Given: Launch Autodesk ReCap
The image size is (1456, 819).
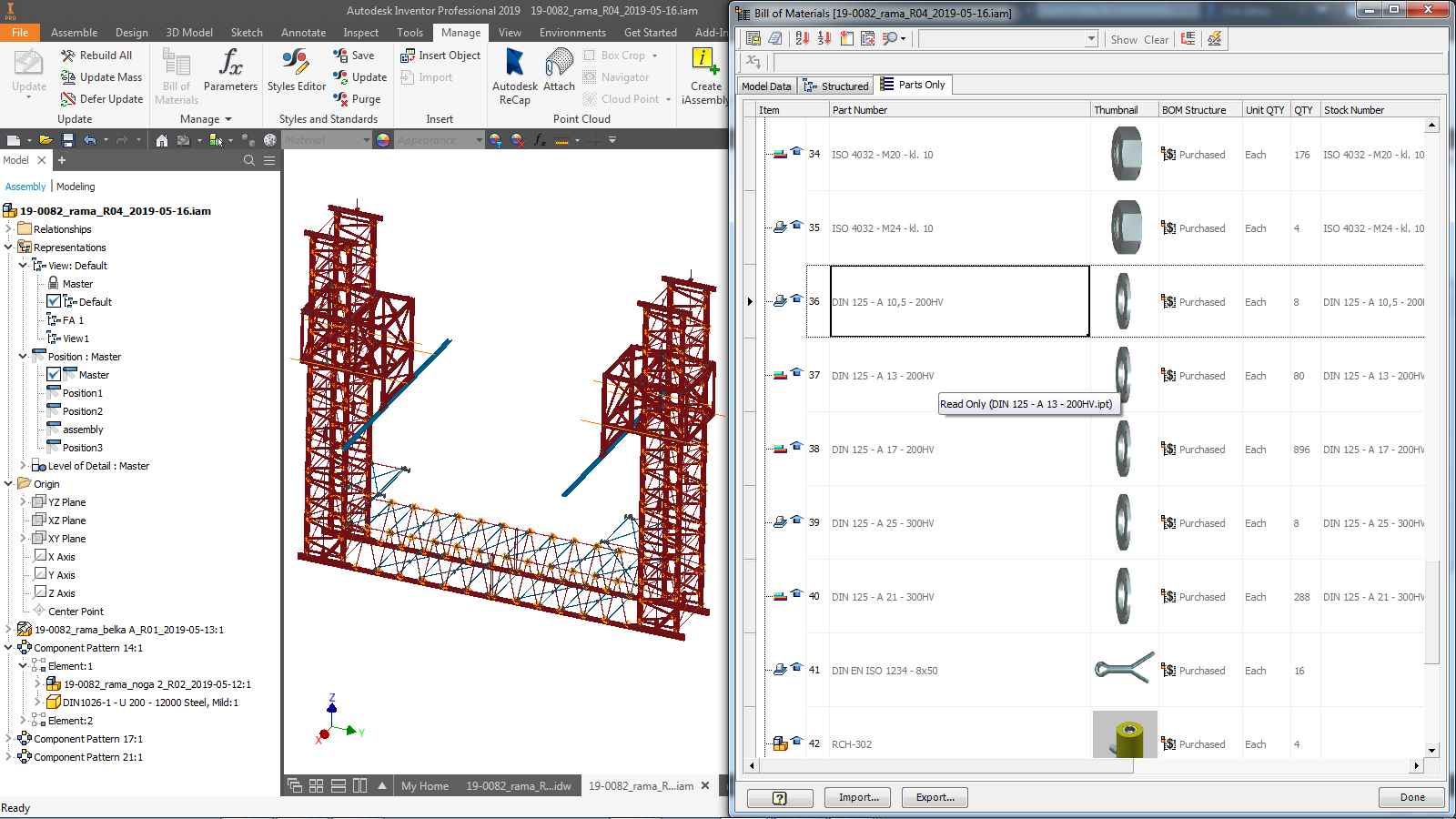Looking at the screenshot, I should 515,76.
